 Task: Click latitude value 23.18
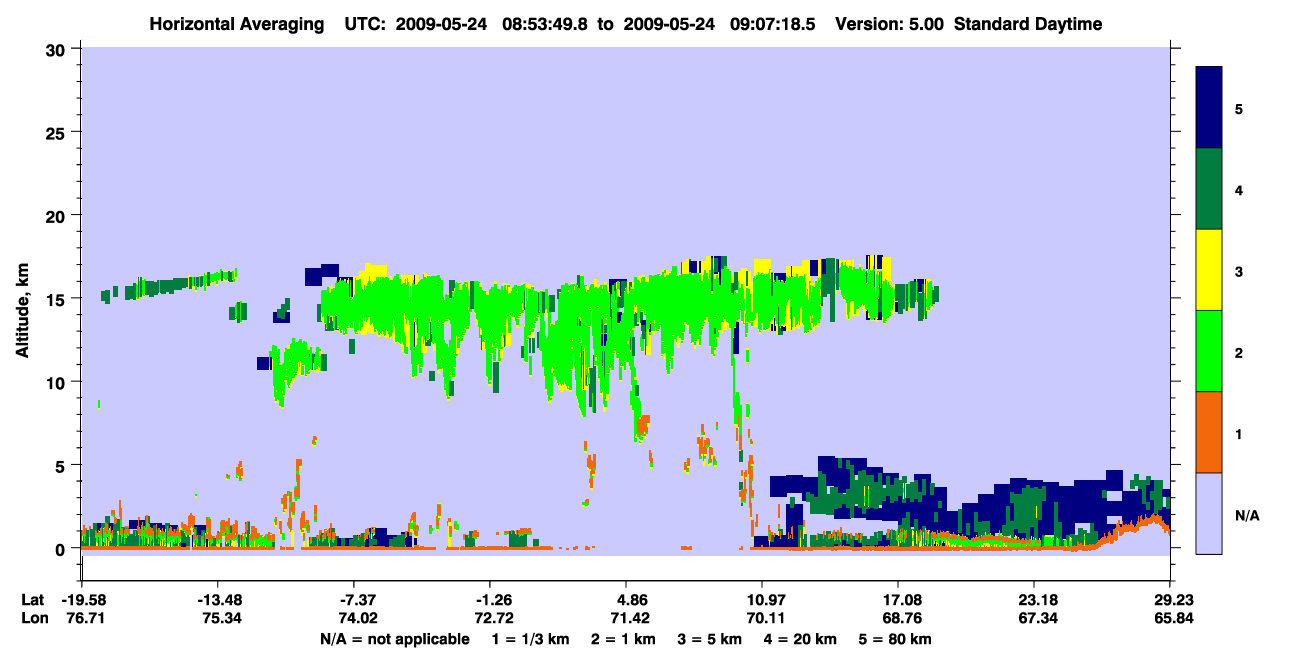(1034, 599)
